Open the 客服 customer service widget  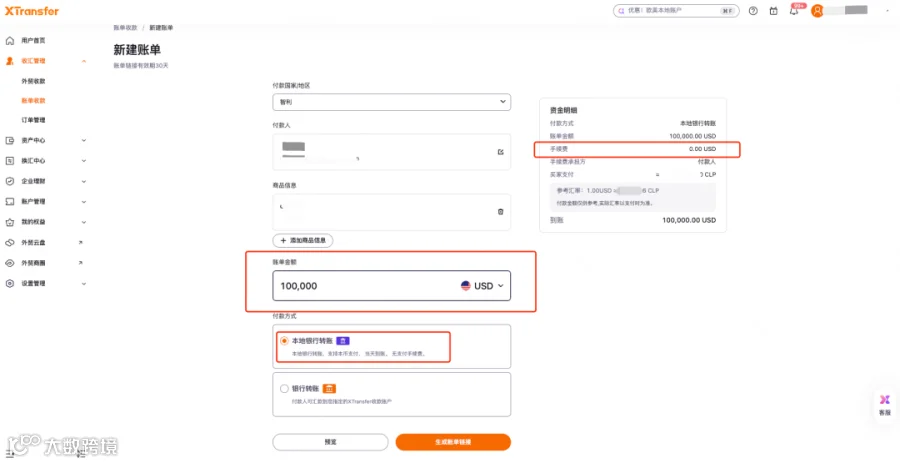(885, 405)
